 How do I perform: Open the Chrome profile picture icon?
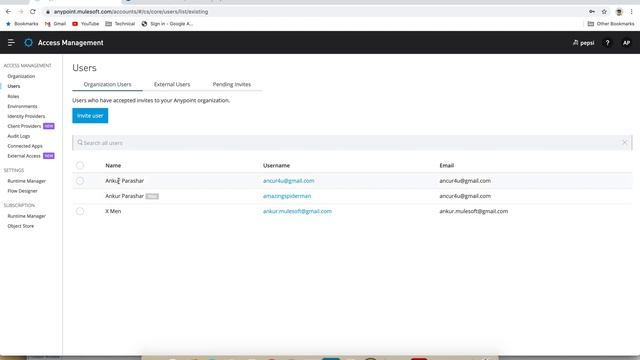(619, 12)
